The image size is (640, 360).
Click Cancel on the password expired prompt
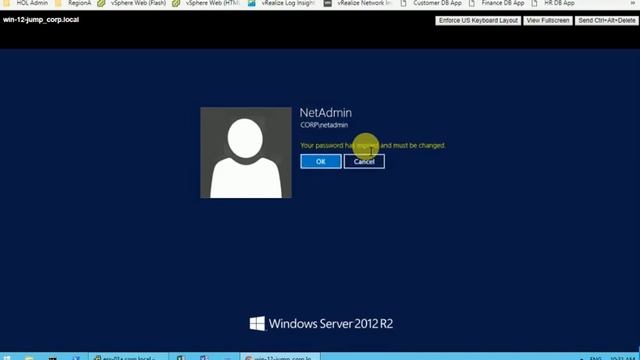[364, 161]
